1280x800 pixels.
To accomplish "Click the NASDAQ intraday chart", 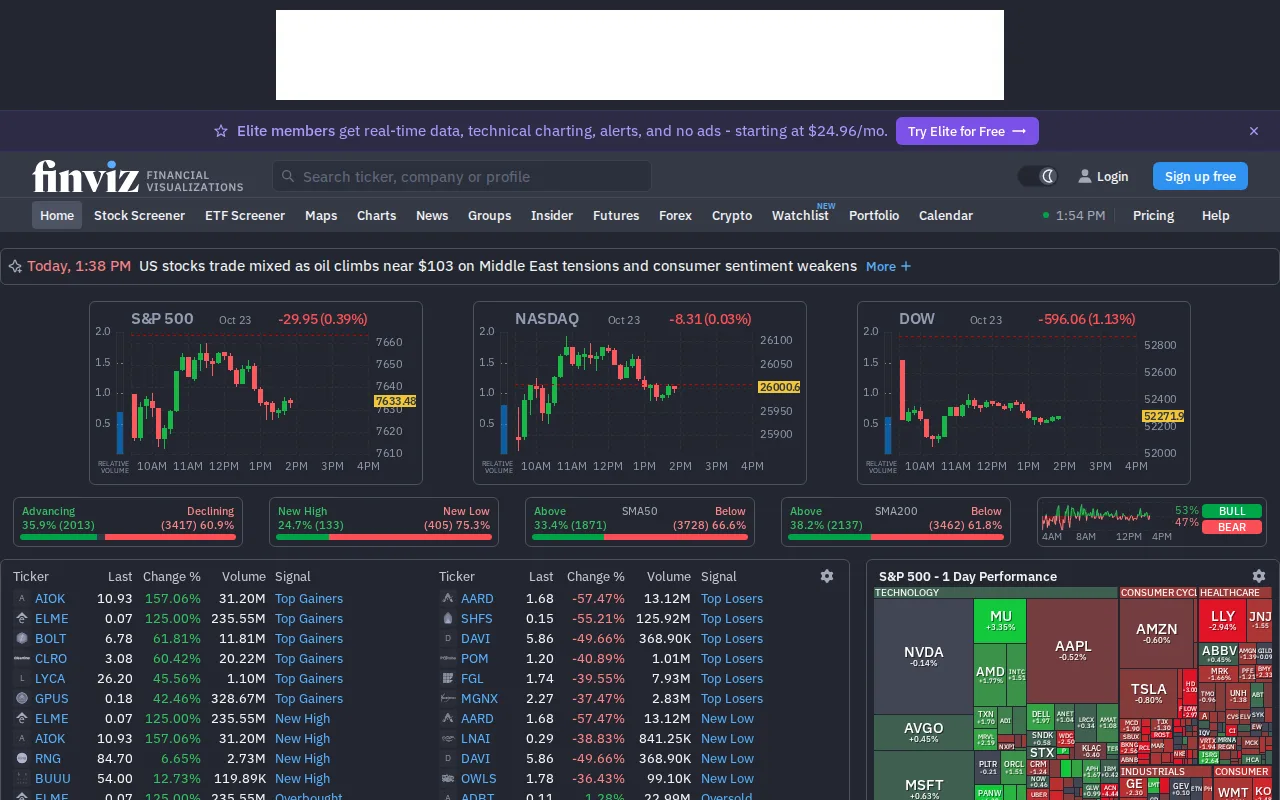I will pyautogui.click(x=640, y=393).
